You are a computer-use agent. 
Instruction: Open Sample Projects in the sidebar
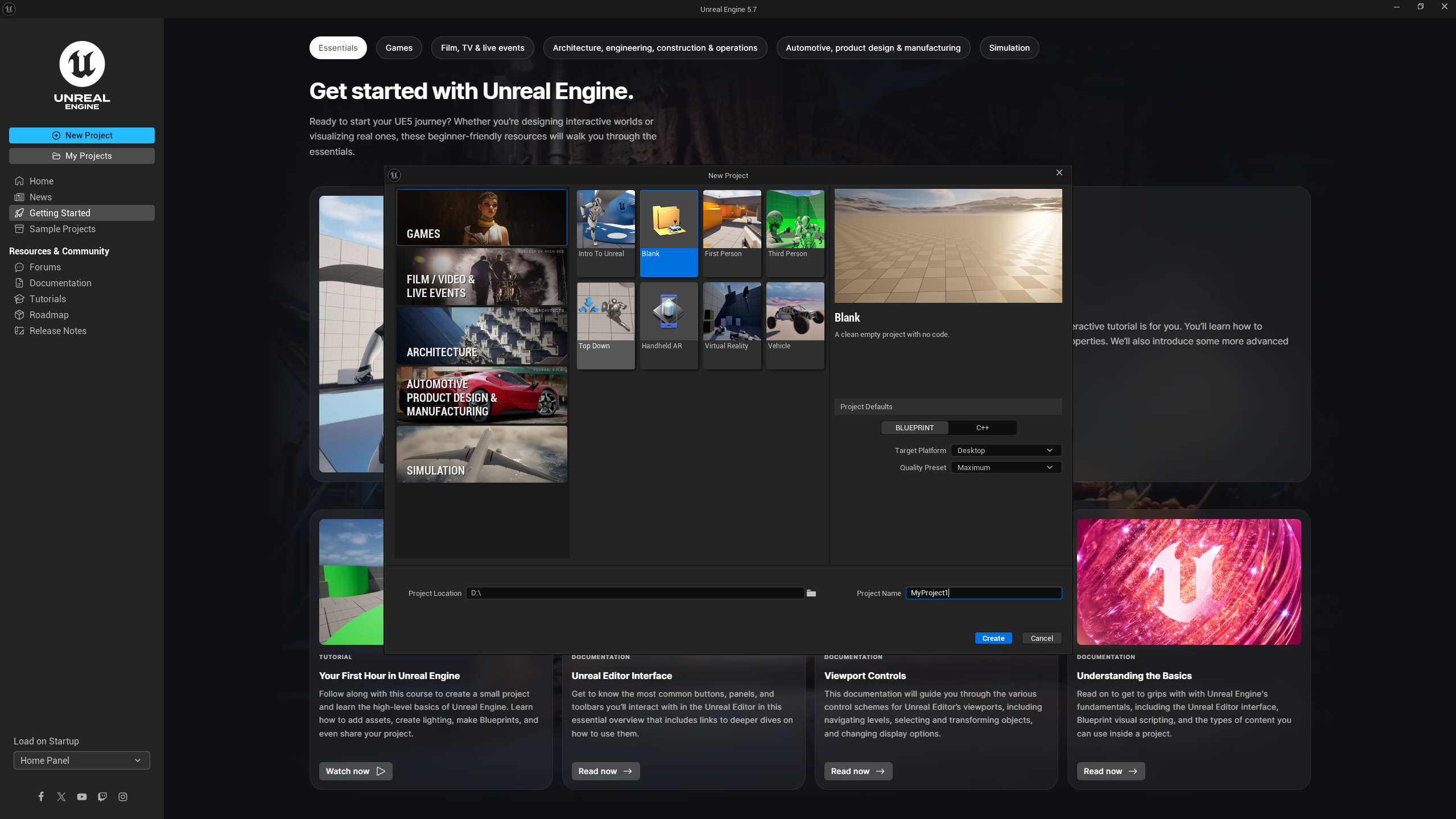click(63, 229)
